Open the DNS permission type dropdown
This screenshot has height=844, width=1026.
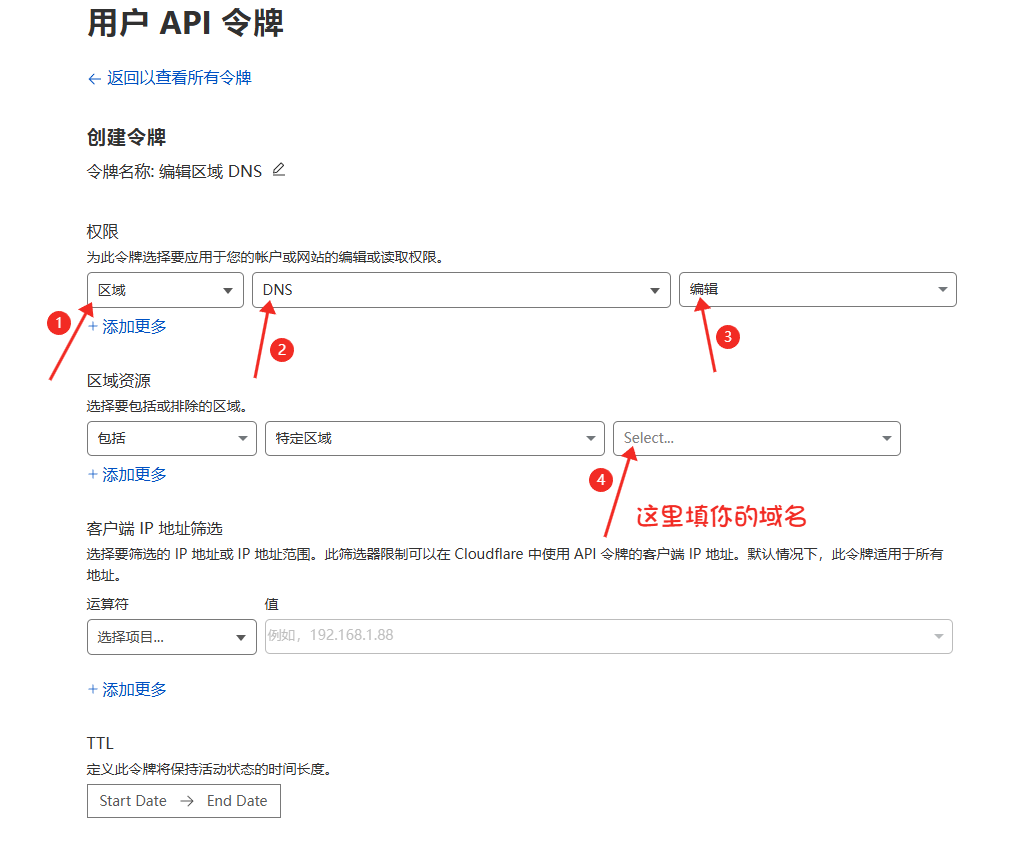click(460, 290)
